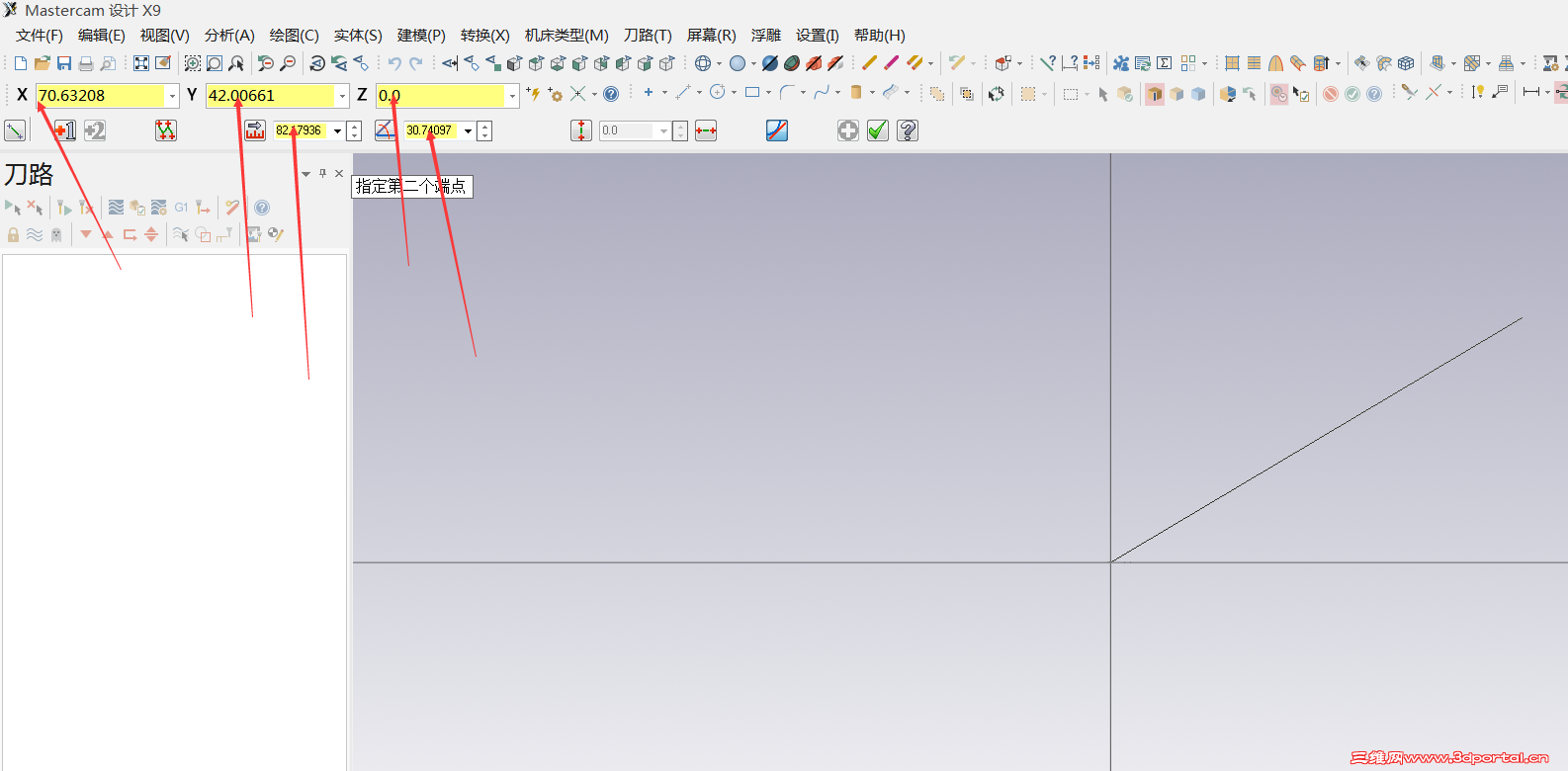Click the line Length lock icon
The width and height of the screenshot is (1568, 771).
point(255,130)
